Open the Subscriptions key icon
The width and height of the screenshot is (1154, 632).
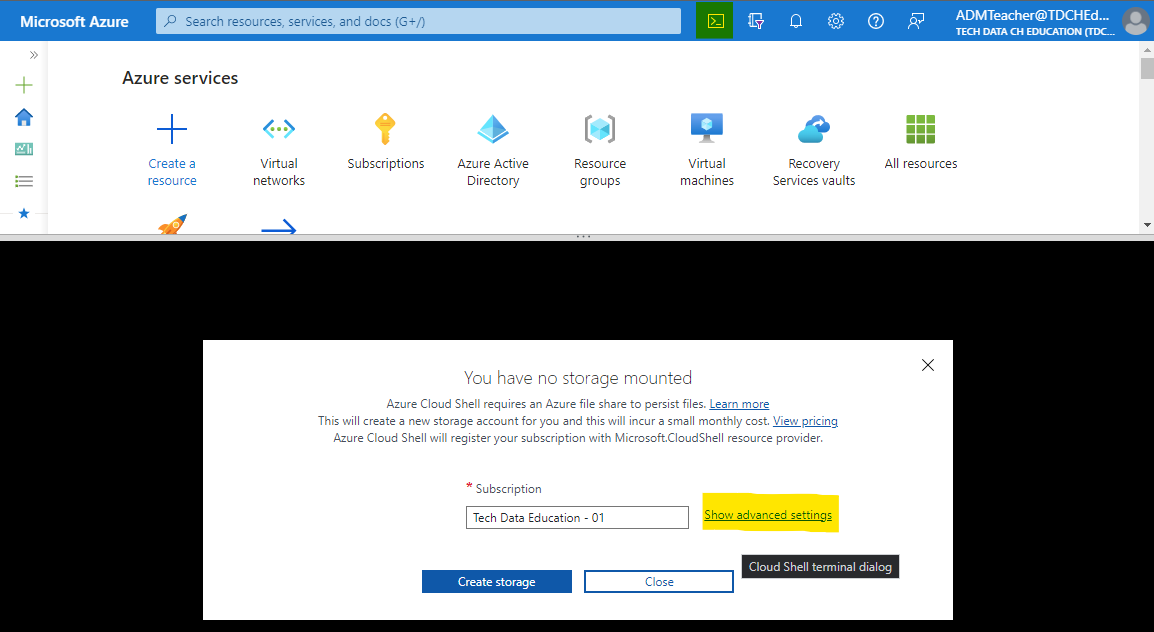click(x=385, y=129)
